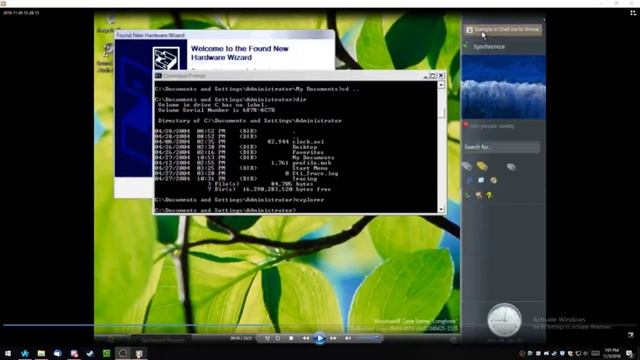Click the up arrow of Command Prompt scrollbar
This screenshot has width=640, height=360.
441,85
